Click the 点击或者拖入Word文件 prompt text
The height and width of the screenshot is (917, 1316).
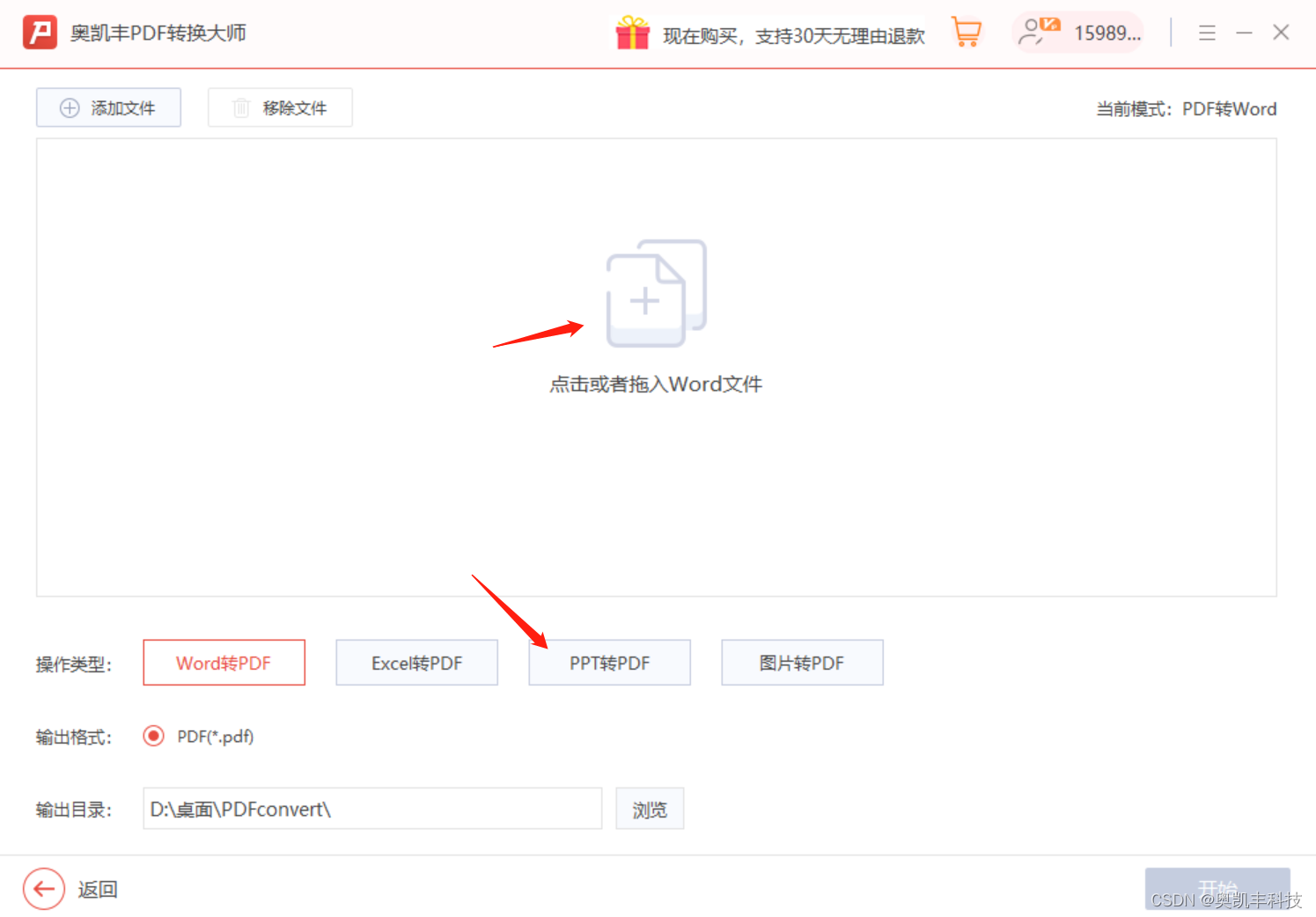pos(656,384)
